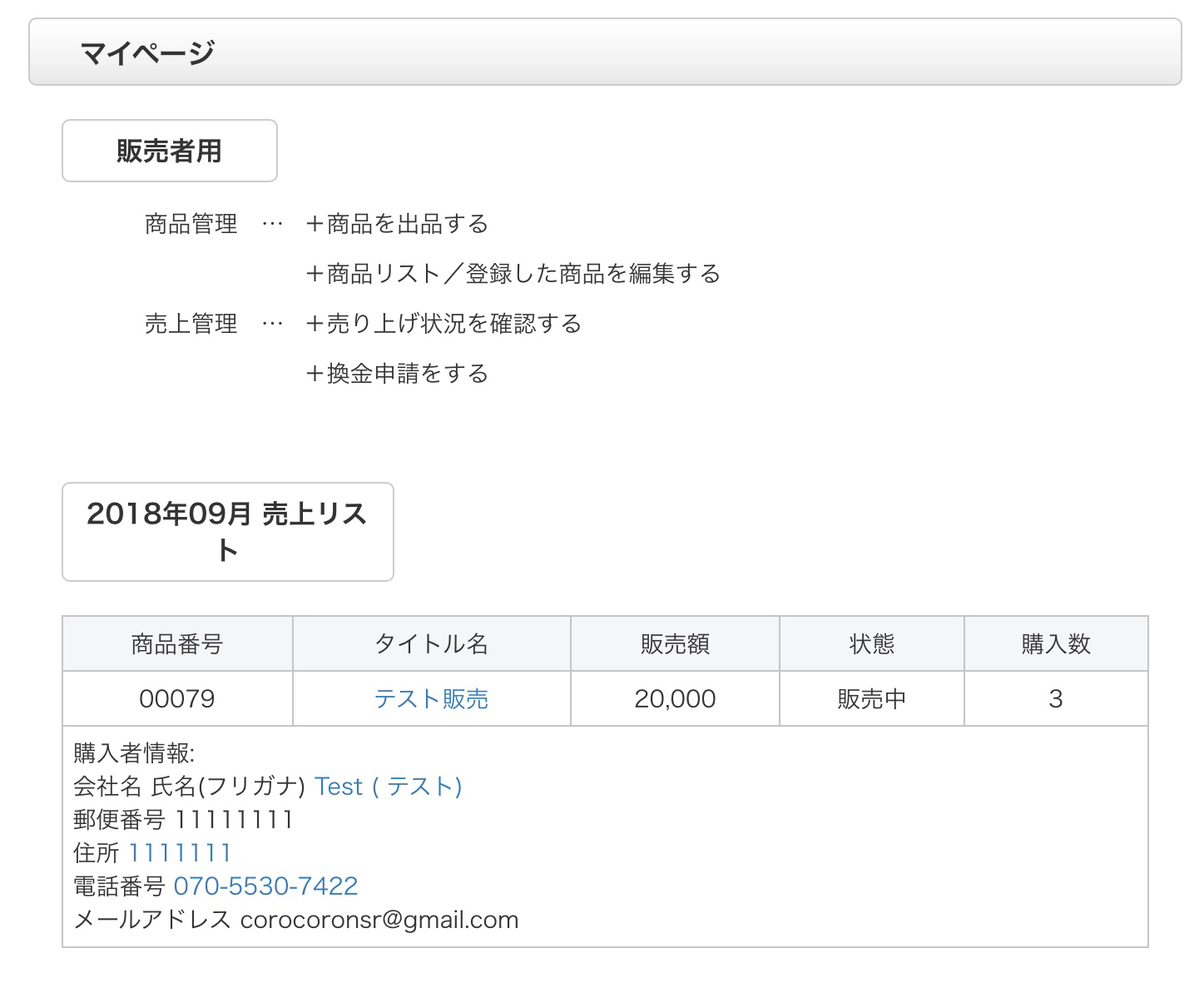Click the 購入数 column header
The image size is (1204, 1003).
point(1055,643)
